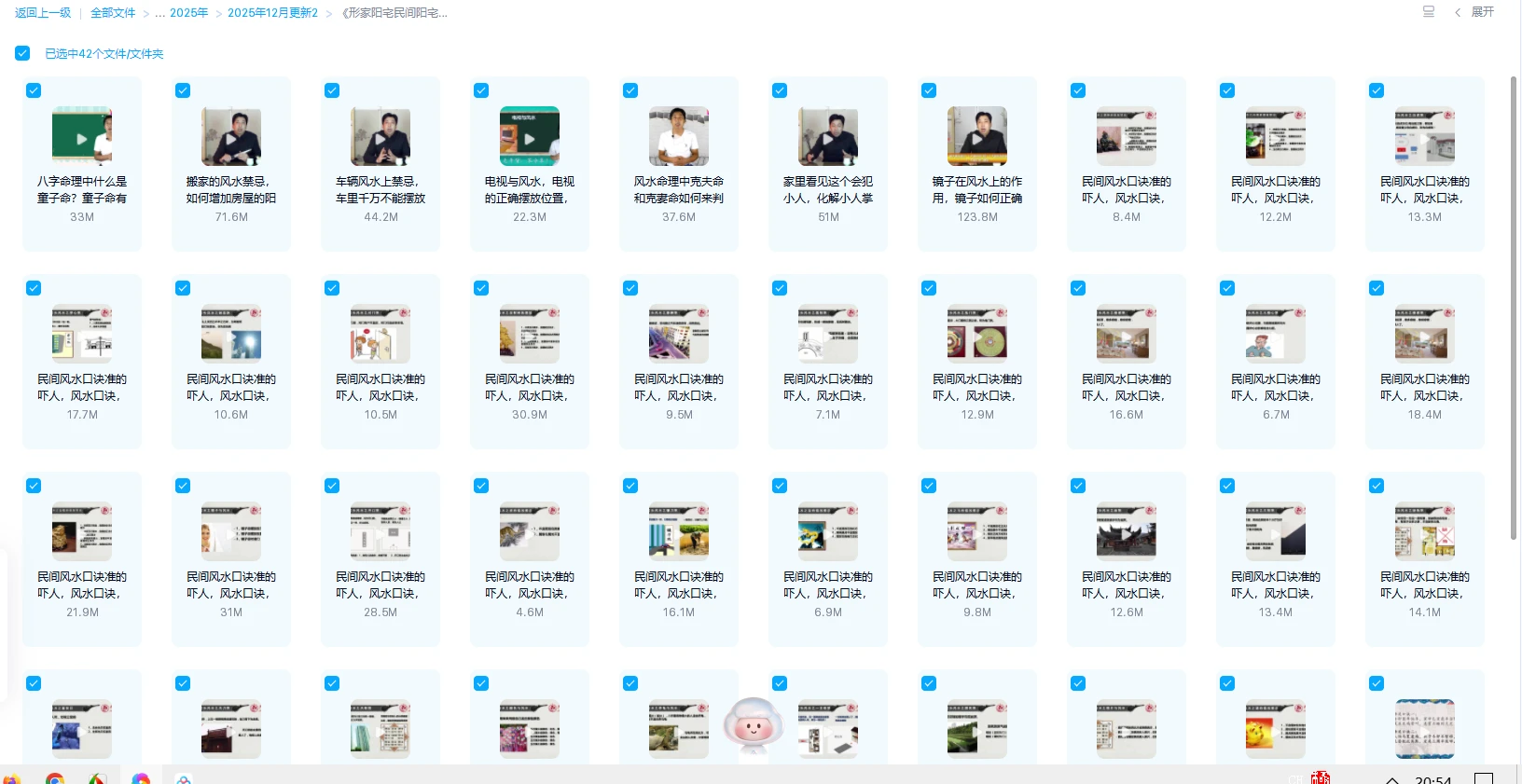Open the 电视与风水 video thumbnail
Screen dimensions: 1522x784
pyautogui.click(x=530, y=137)
